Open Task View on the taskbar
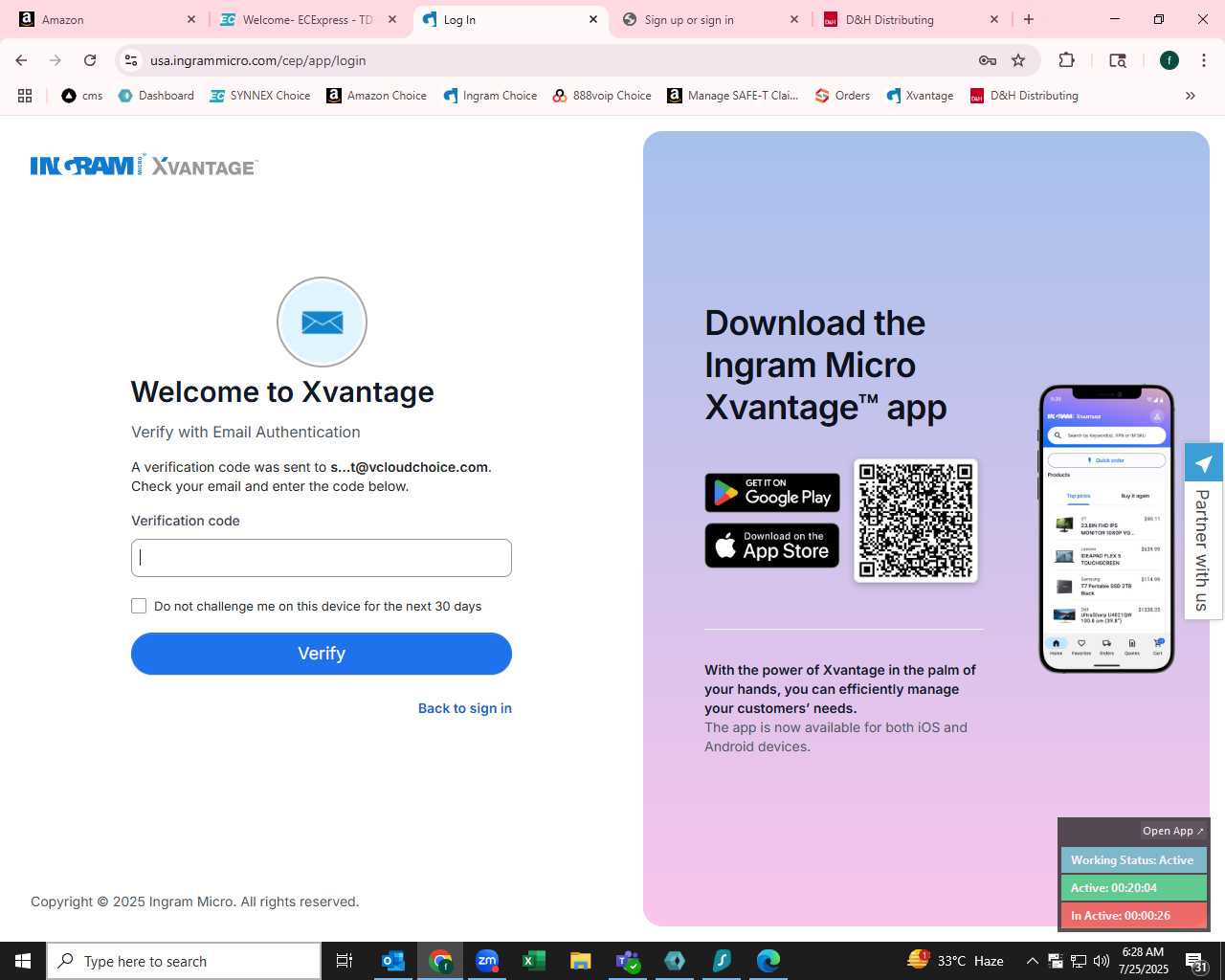 pos(345,961)
